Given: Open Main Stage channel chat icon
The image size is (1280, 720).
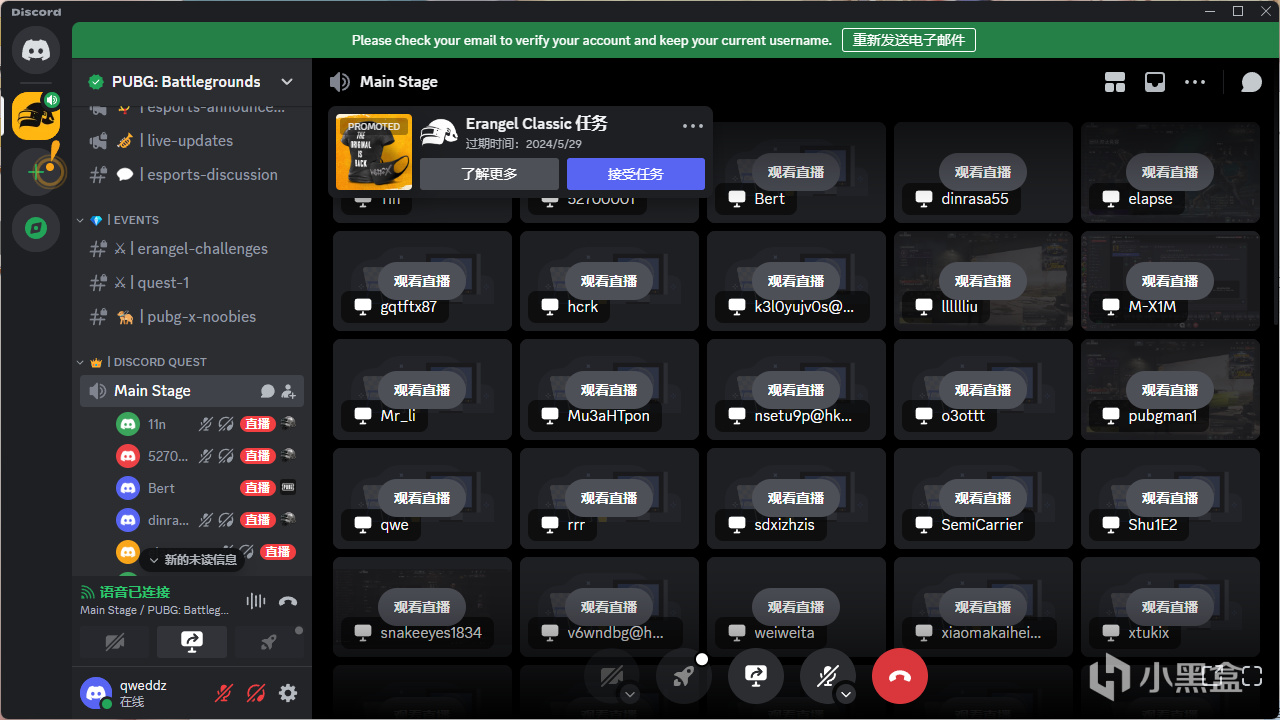Looking at the screenshot, I should tap(268, 391).
